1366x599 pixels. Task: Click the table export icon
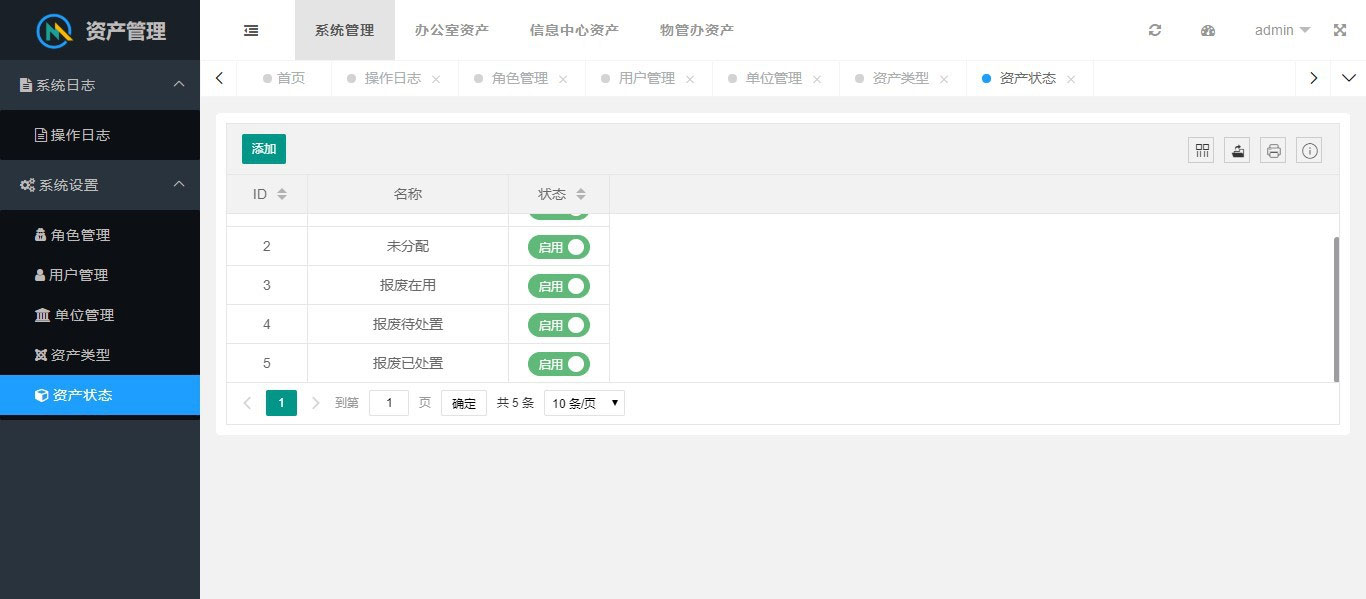[x=1238, y=151]
